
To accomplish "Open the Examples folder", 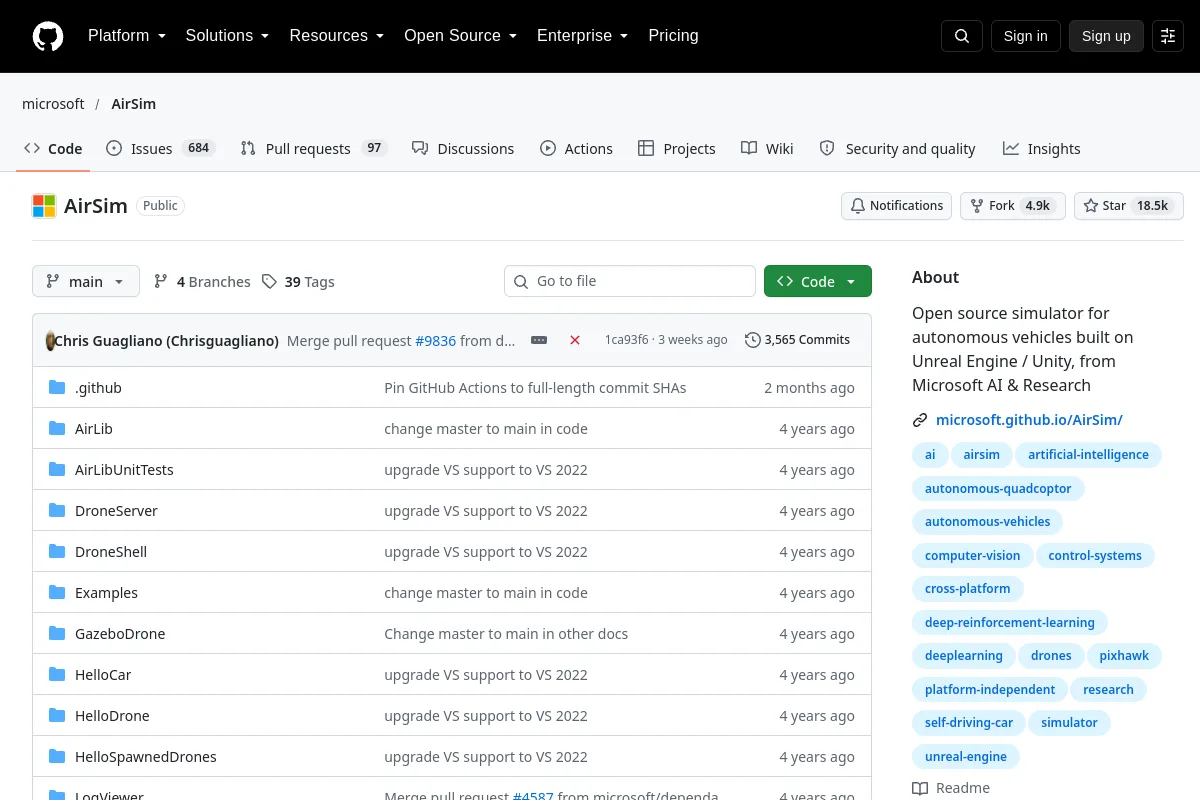I will (x=106, y=593).
